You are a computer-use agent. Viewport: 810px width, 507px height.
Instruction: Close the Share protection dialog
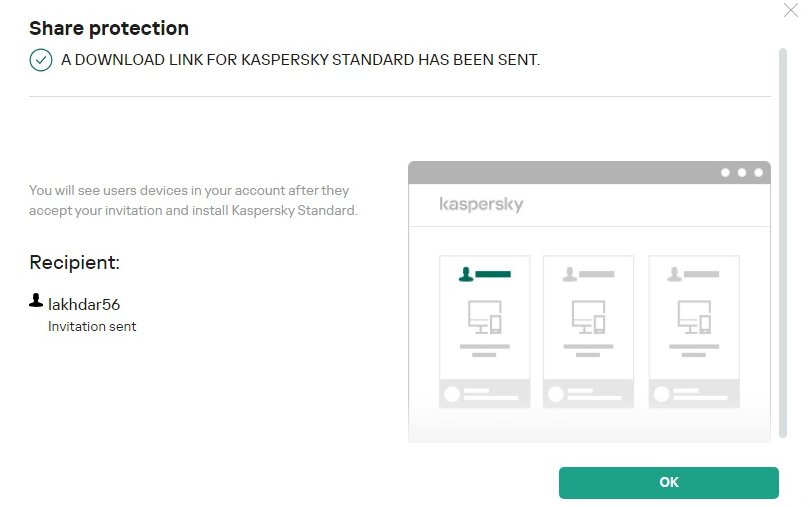click(791, 11)
